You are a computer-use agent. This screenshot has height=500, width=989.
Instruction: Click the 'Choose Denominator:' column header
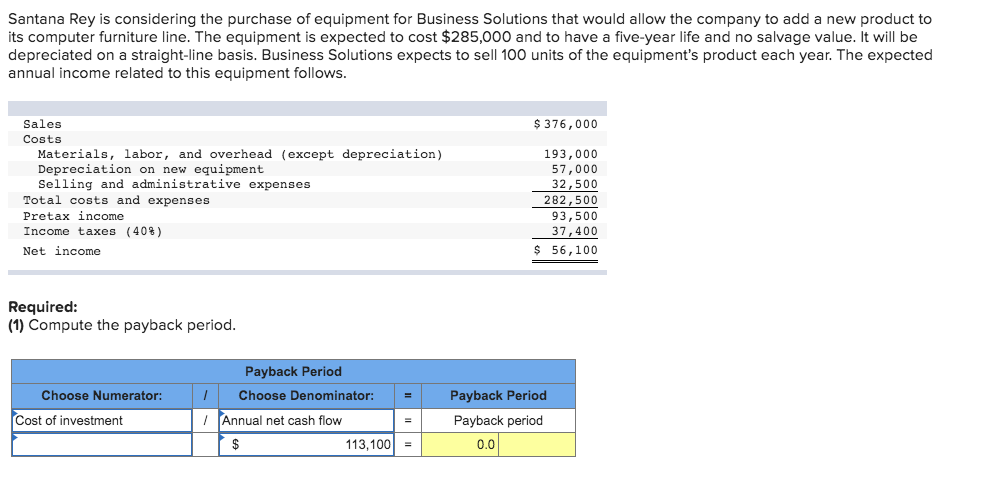click(307, 396)
